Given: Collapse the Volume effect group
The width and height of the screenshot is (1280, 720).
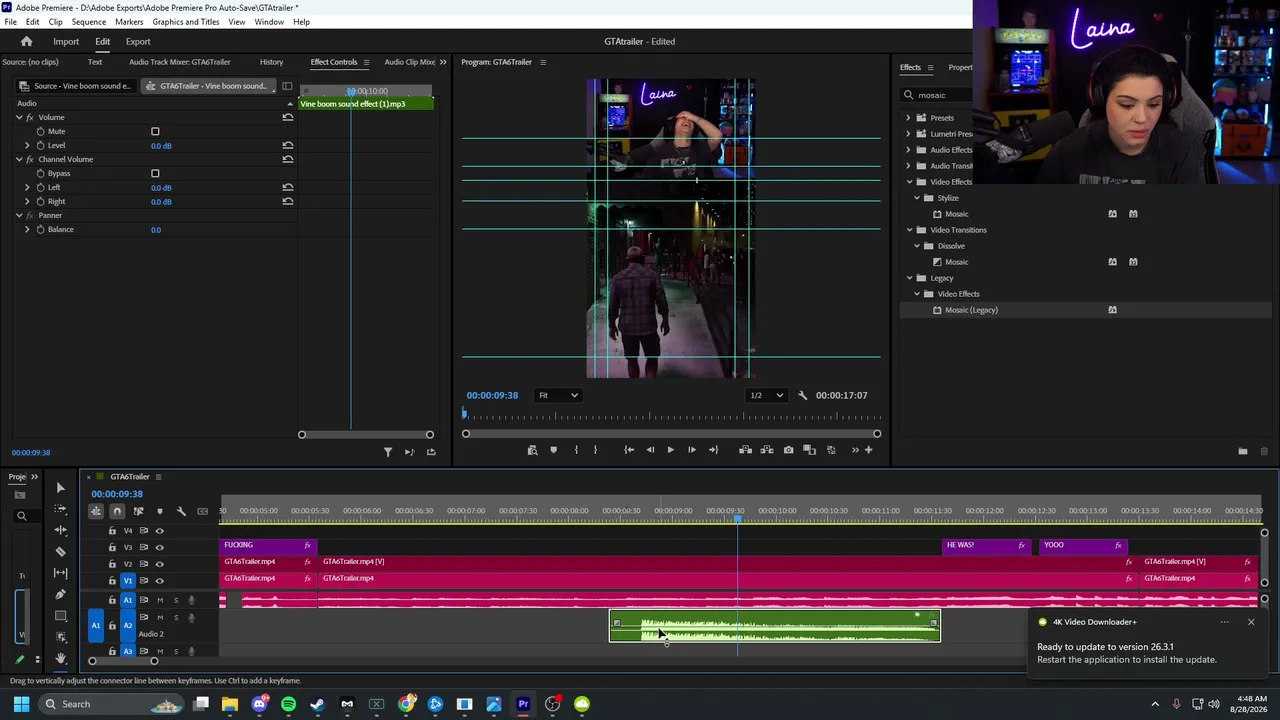Looking at the screenshot, I should 18,117.
